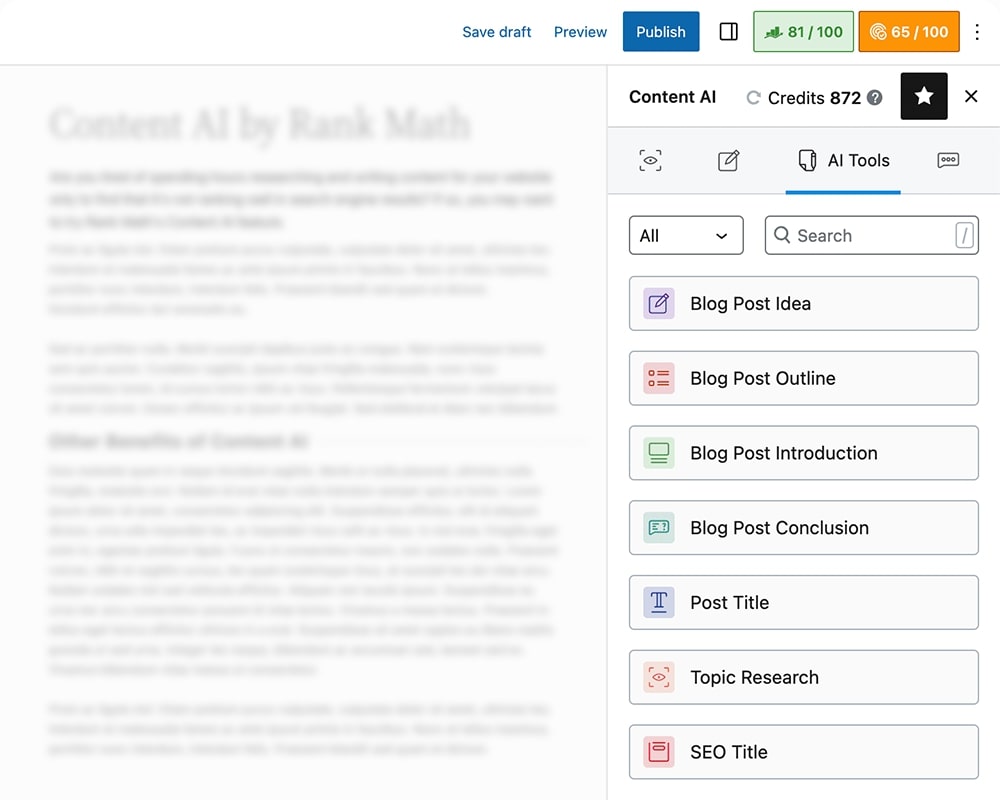The height and width of the screenshot is (800, 1000).
Task: Open the three-dot options menu
Action: [x=976, y=32]
